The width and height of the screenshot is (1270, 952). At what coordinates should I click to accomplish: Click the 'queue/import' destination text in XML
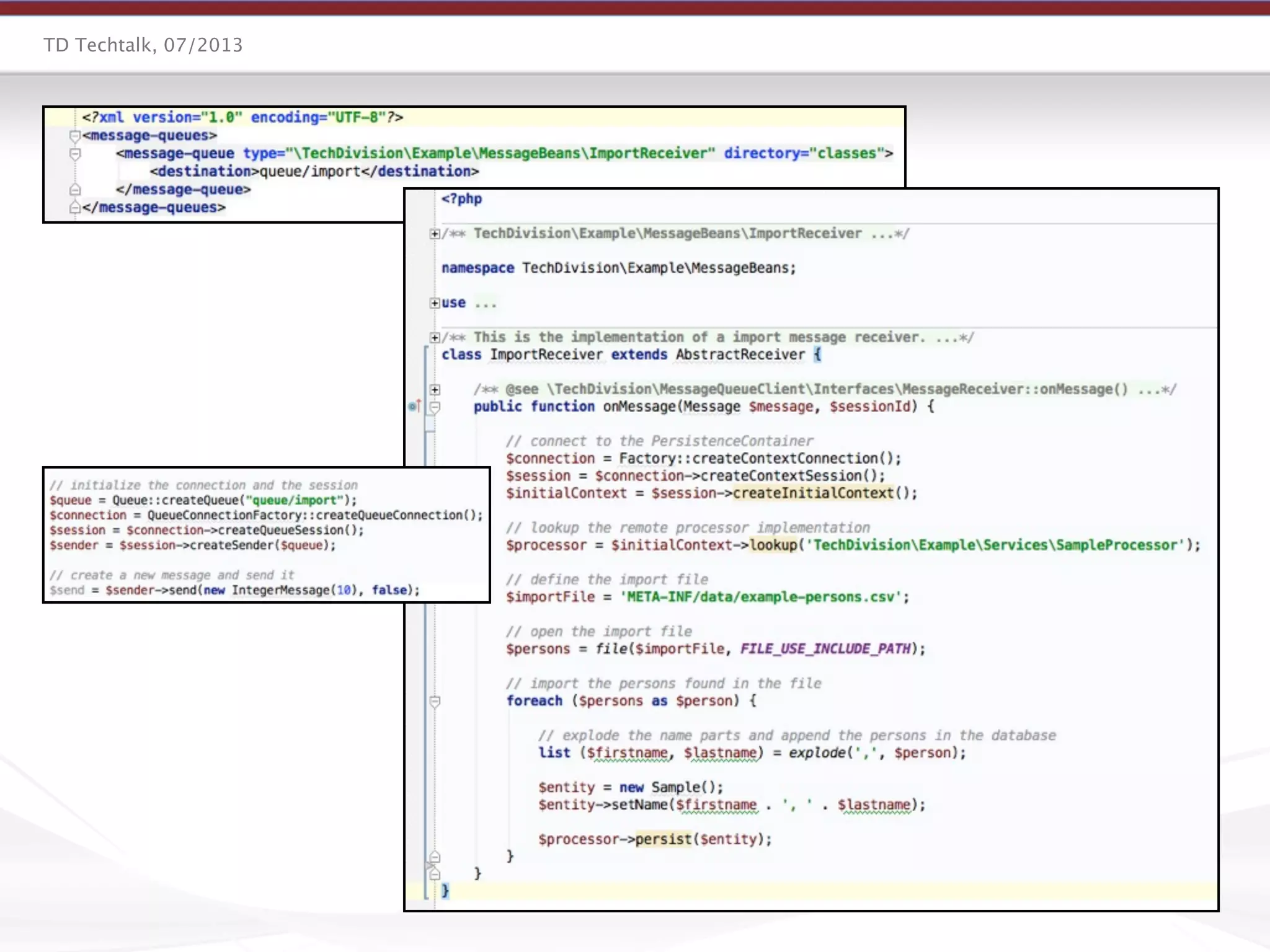[x=310, y=171]
